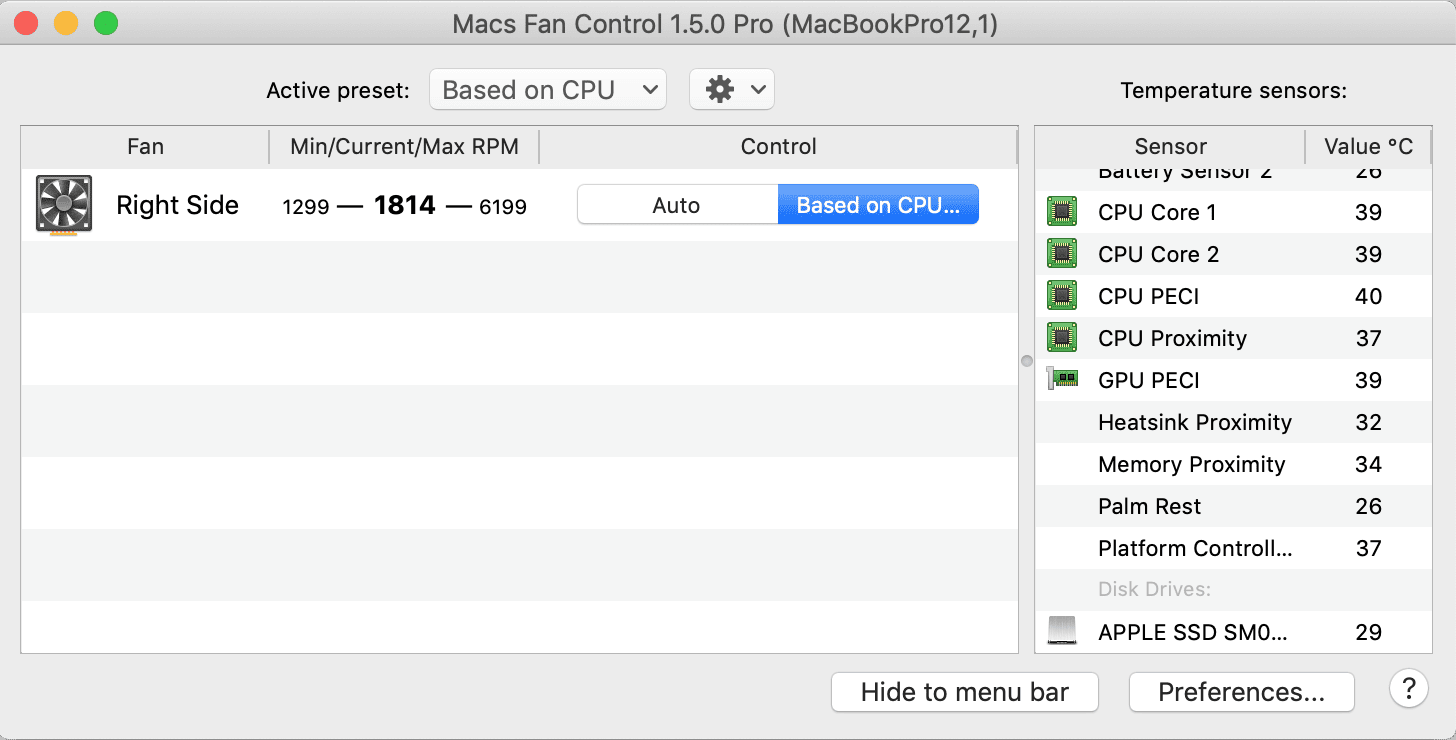The width and height of the screenshot is (1456, 740).
Task: Switch the Right Side fan to Auto mode
Action: [676, 204]
